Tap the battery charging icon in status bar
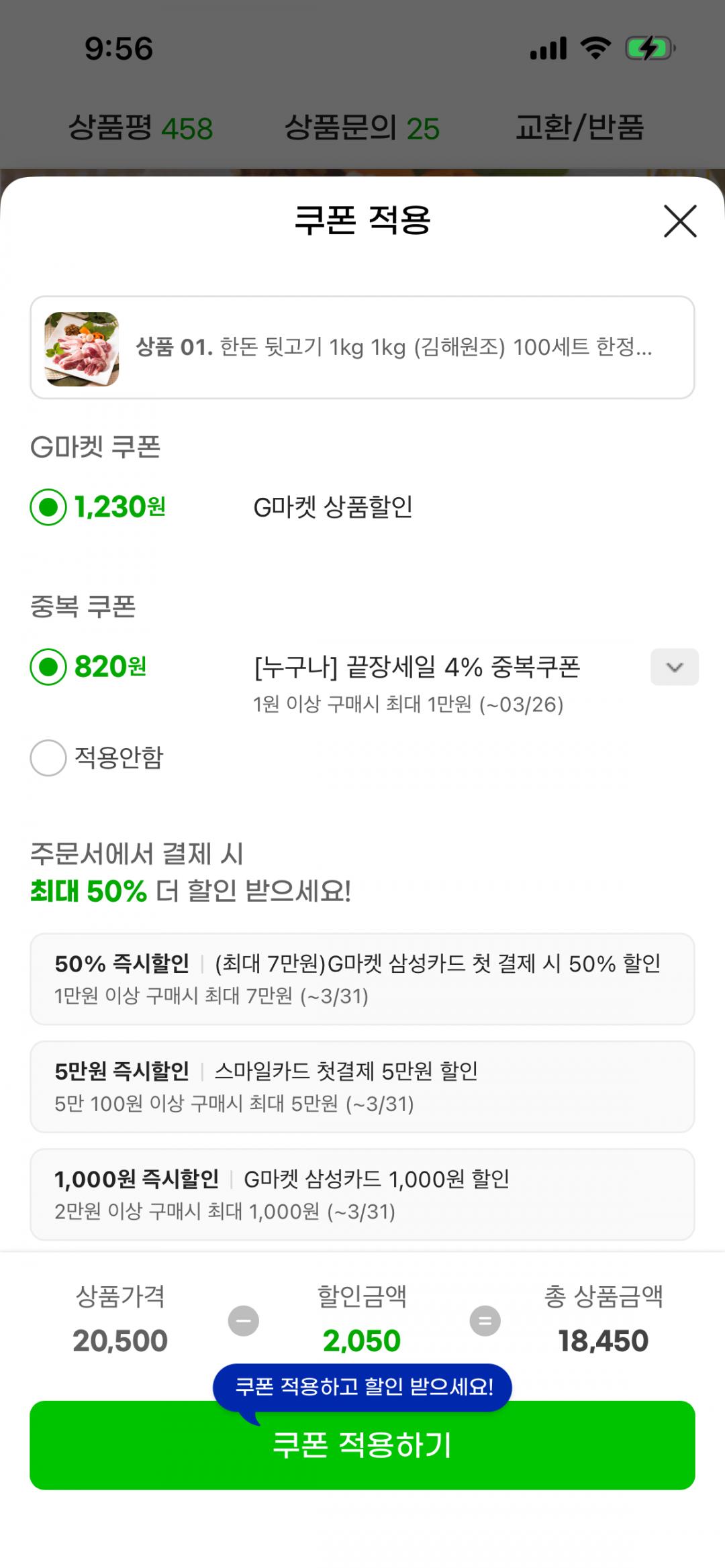The height and width of the screenshot is (1568, 725). 650,48
